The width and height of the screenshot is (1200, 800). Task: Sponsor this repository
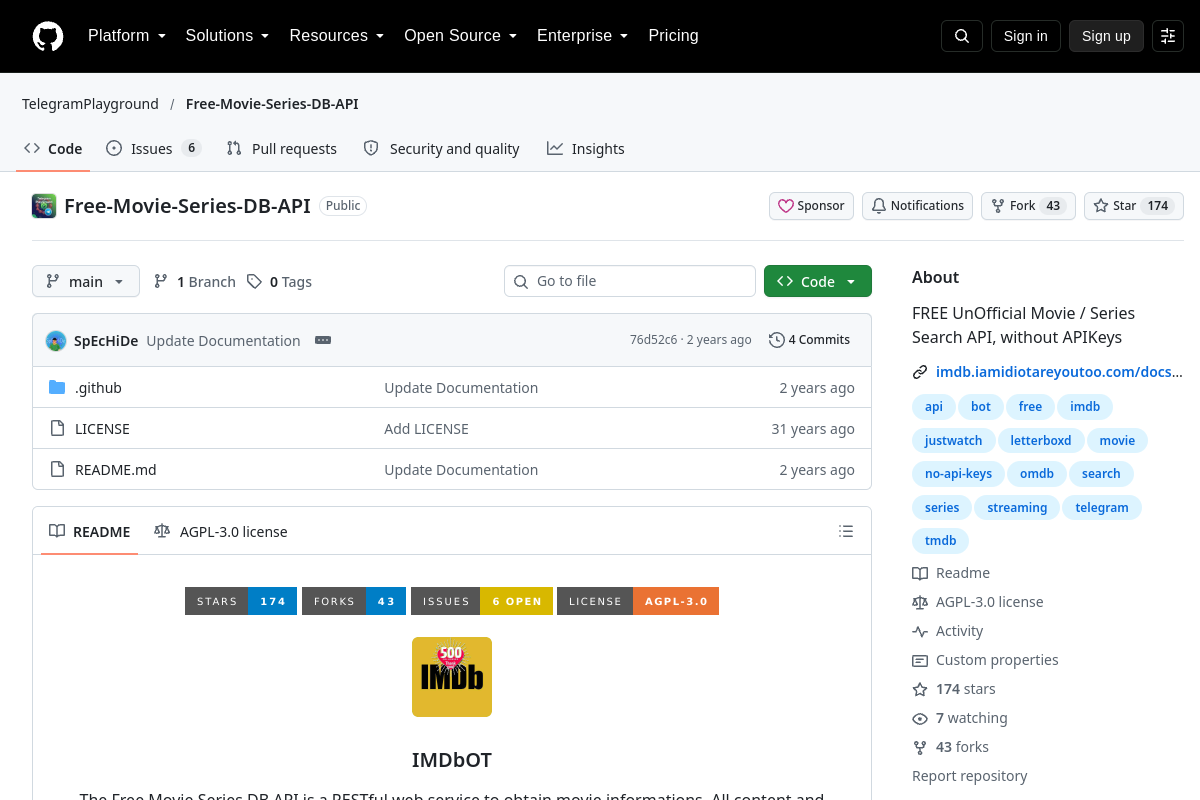point(811,206)
